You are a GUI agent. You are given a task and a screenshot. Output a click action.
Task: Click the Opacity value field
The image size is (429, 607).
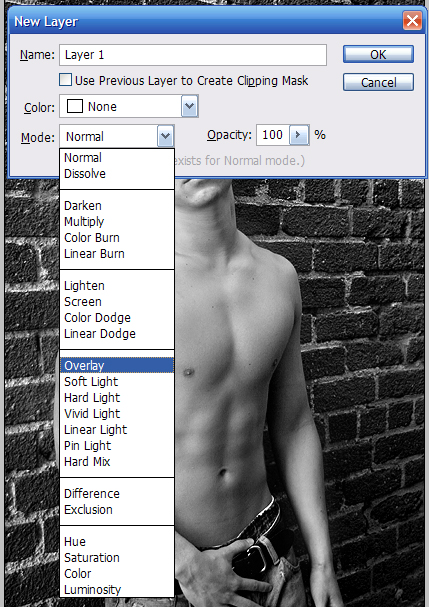click(x=273, y=135)
